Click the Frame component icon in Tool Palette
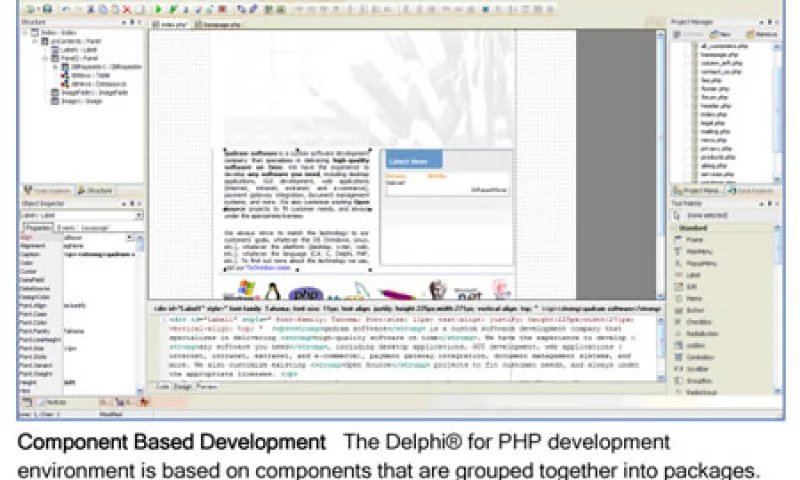 tap(679, 239)
